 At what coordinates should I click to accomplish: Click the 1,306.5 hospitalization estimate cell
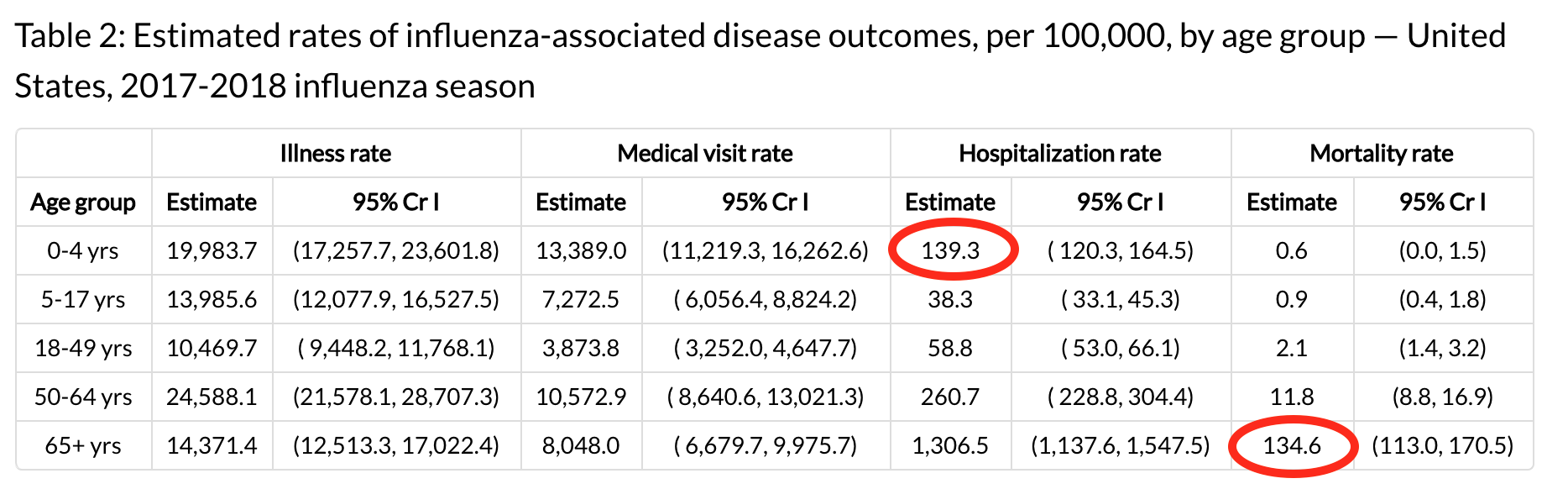tap(950, 445)
